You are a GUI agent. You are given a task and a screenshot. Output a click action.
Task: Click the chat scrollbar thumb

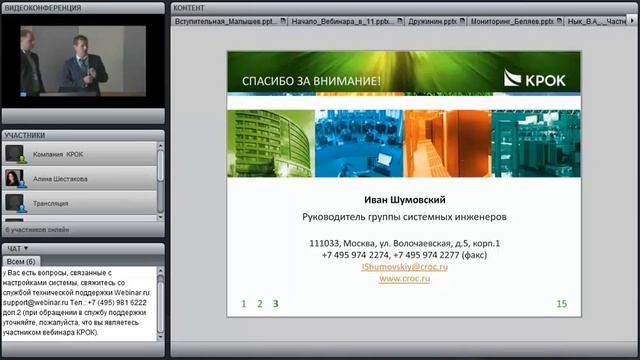(x=160, y=304)
